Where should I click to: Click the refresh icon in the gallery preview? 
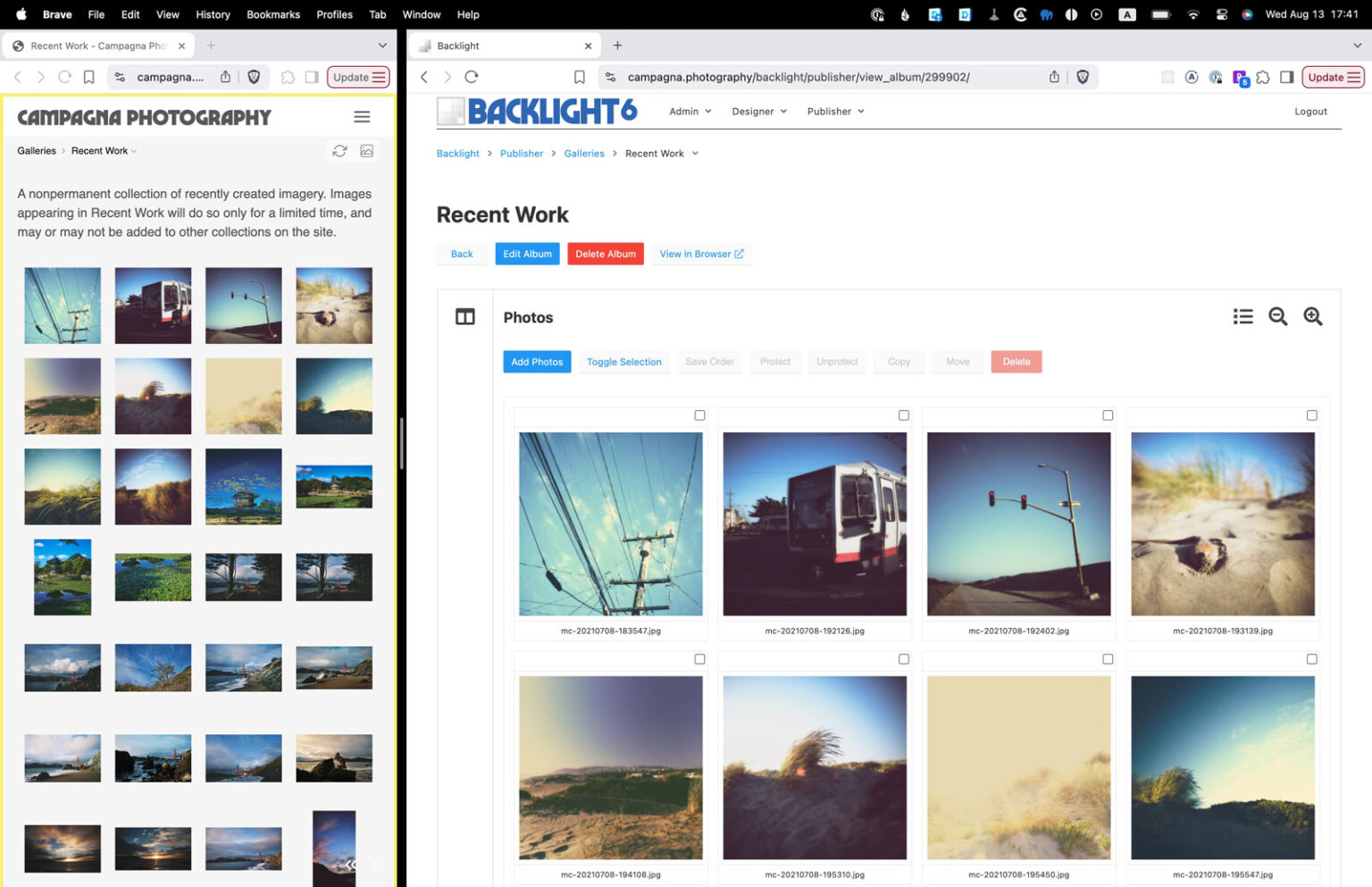click(339, 151)
